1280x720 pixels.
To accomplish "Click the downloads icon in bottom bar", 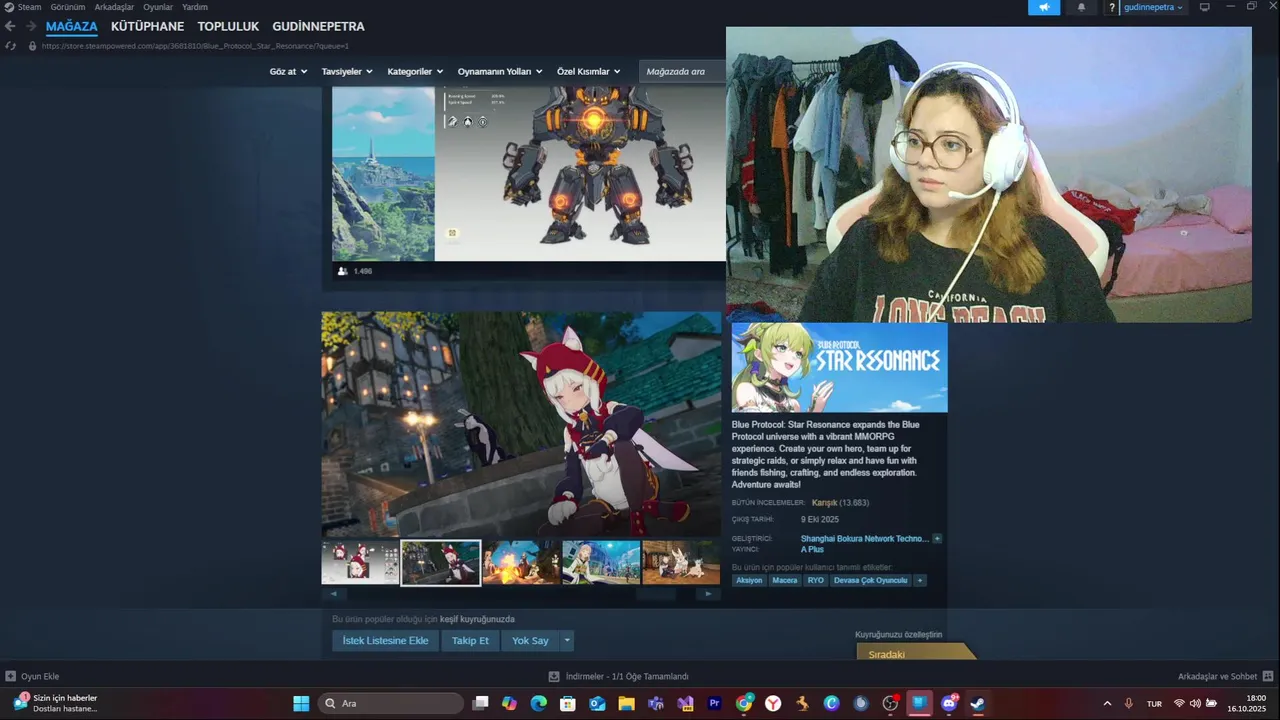I will [x=554, y=676].
